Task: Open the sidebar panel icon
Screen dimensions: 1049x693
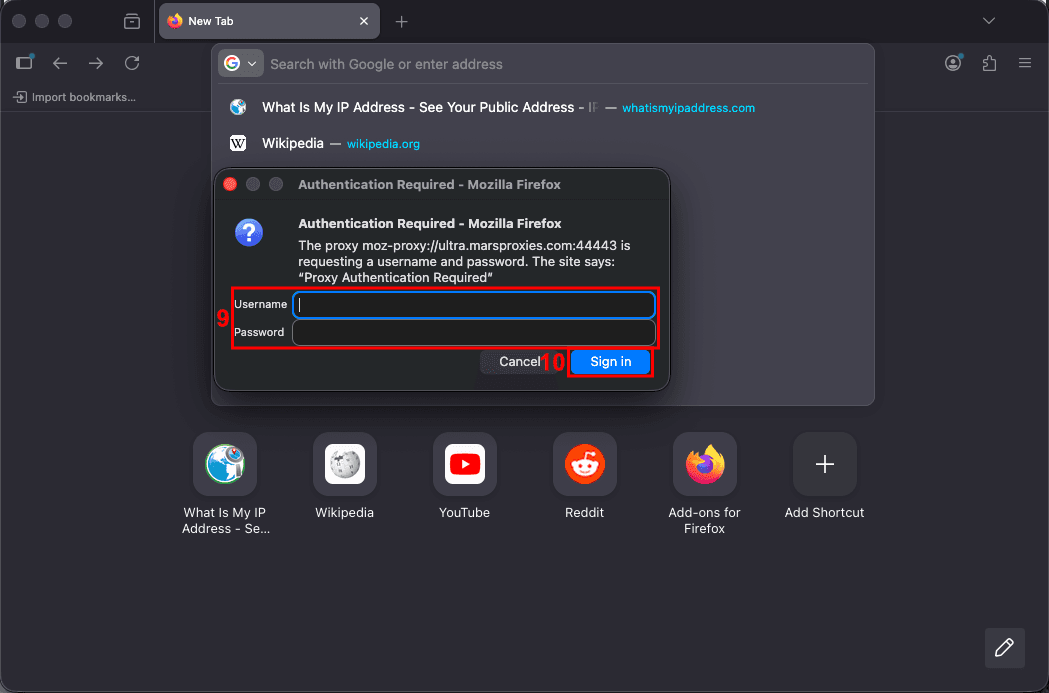Action: pyautogui.click(x=24, y=62)
